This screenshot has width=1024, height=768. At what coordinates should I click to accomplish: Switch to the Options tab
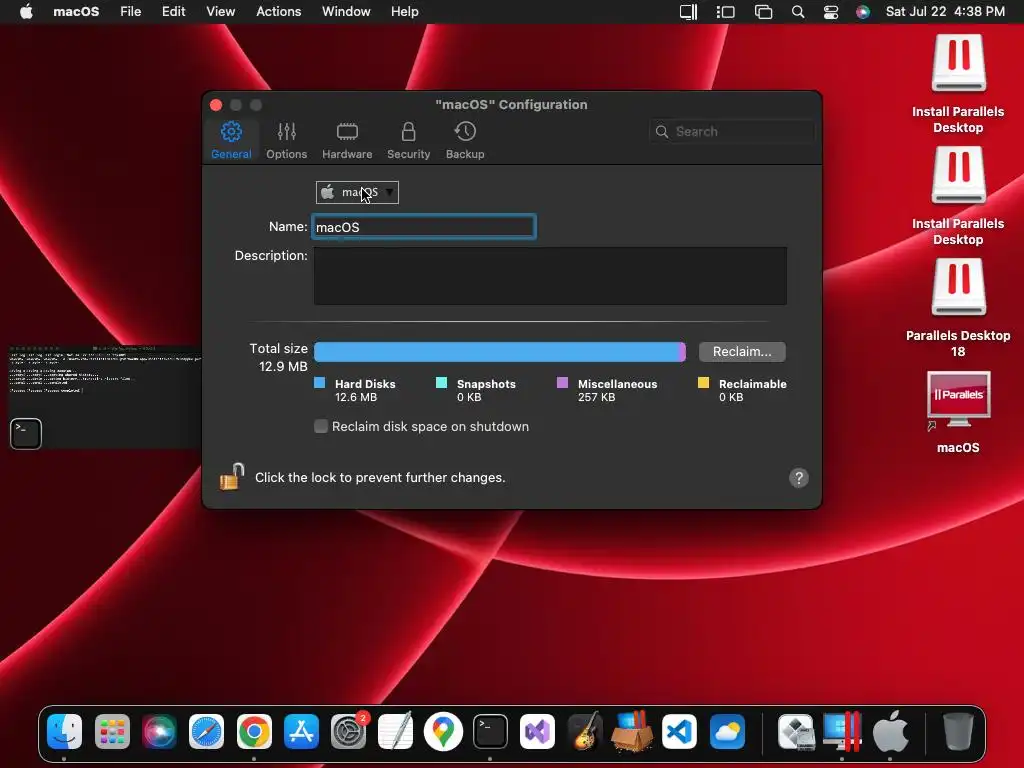(x=286, y=140)
